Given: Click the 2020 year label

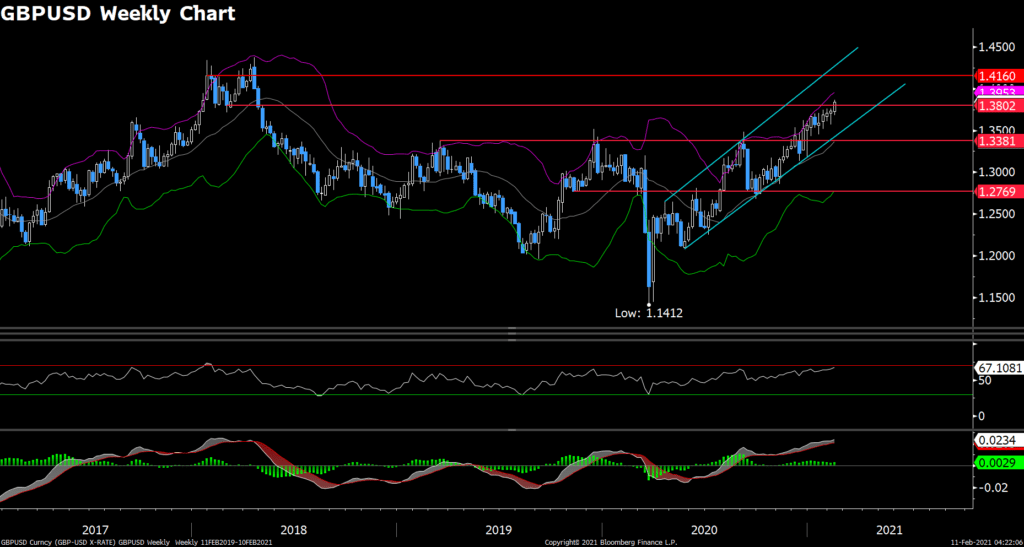Looking at the screenshot, I should coord(704,528).
